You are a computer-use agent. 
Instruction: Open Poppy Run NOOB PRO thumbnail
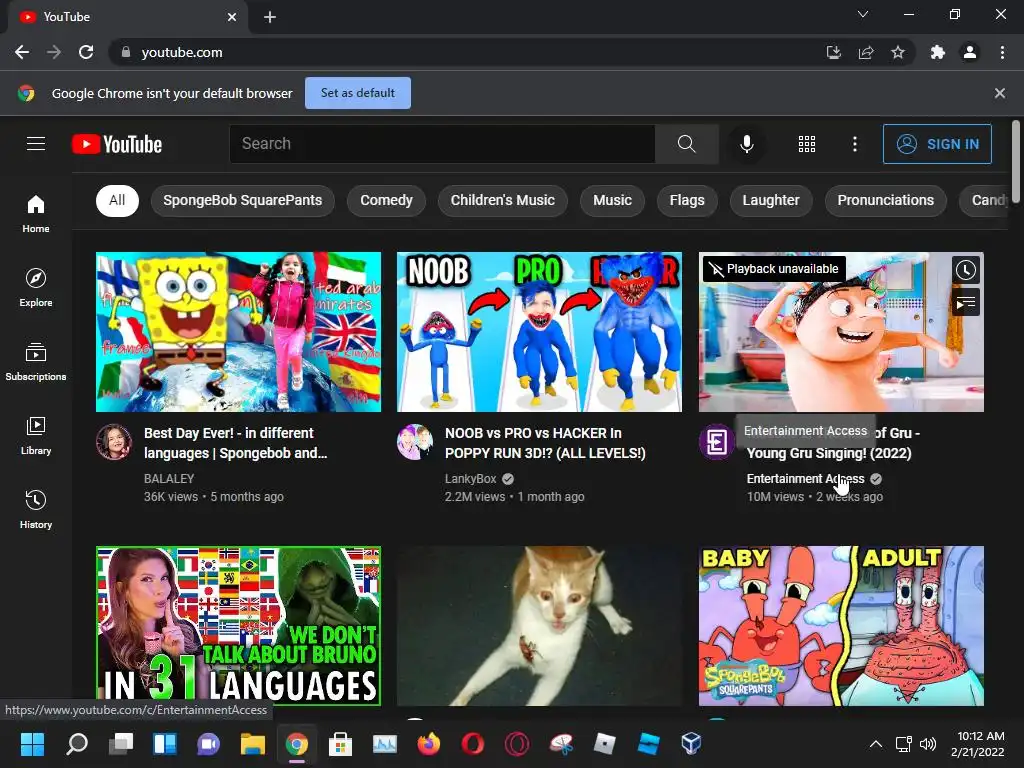click(x=539, y=332)
